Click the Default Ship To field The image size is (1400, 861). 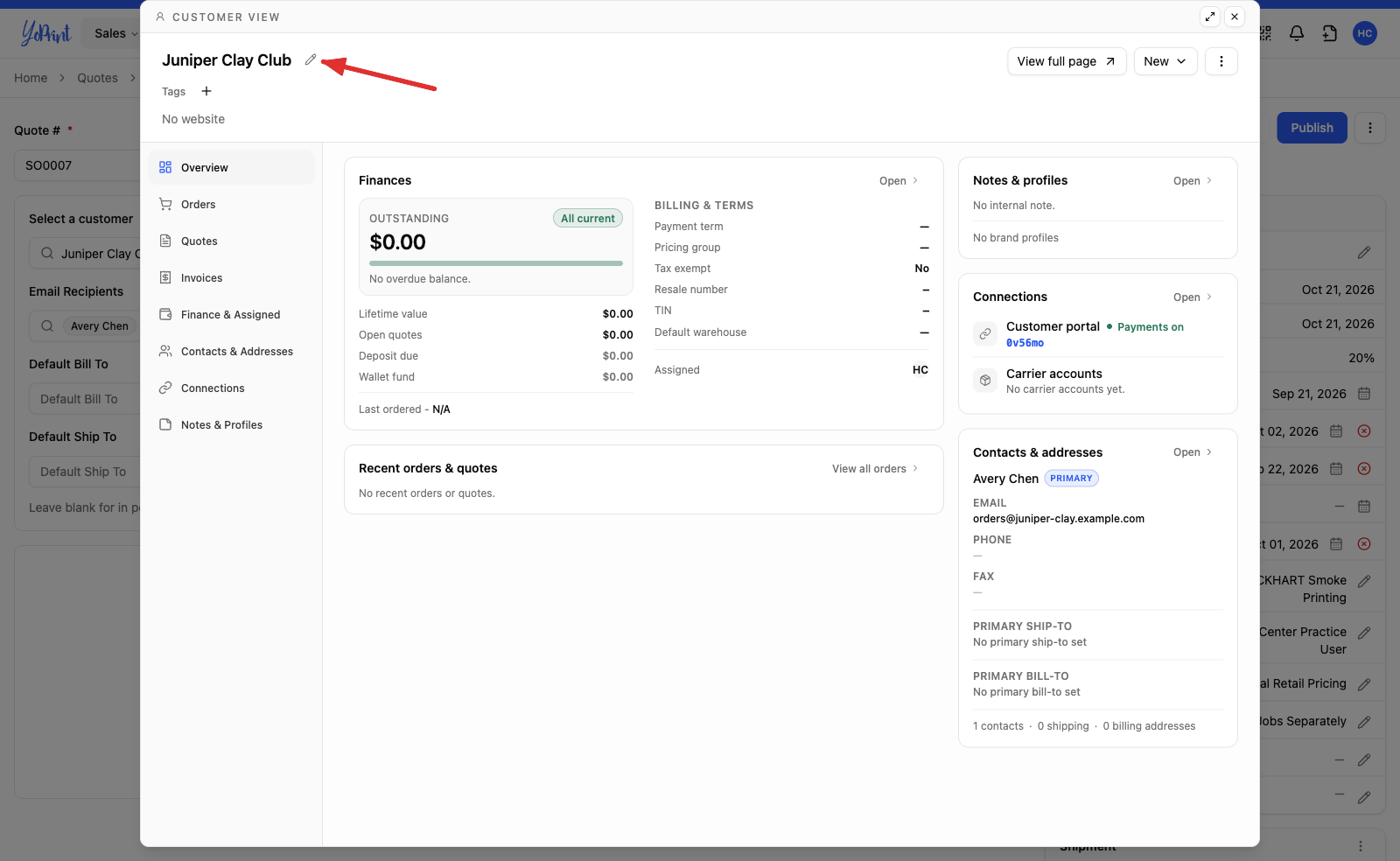coord(84,472)
